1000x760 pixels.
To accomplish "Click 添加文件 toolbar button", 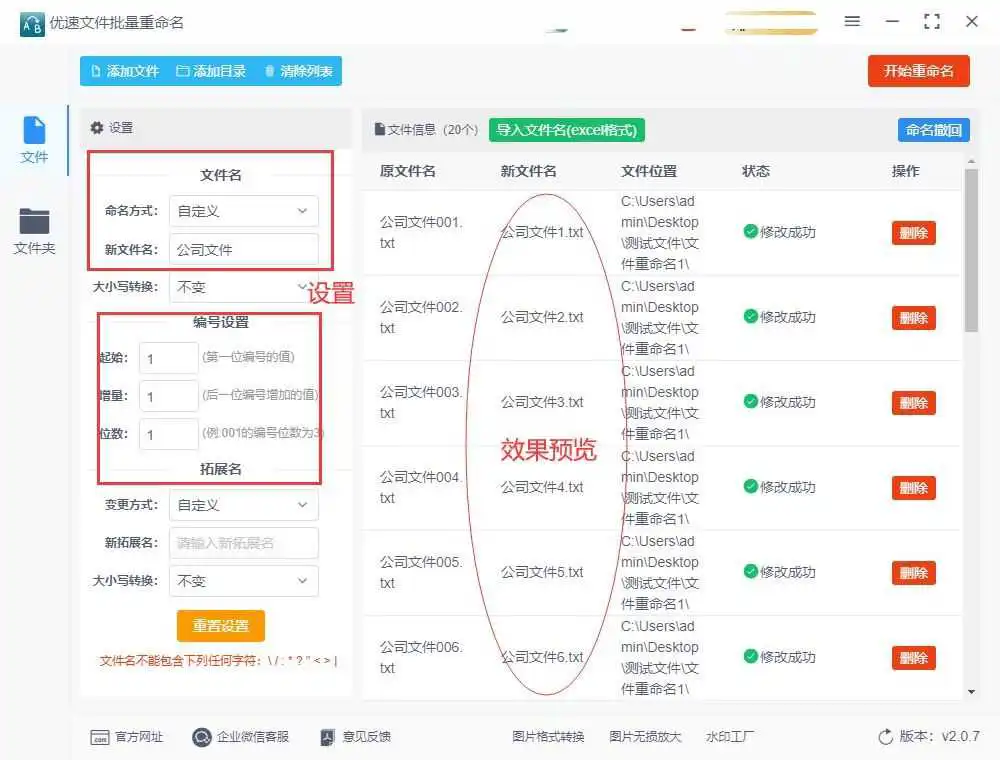I will point(125,71).
